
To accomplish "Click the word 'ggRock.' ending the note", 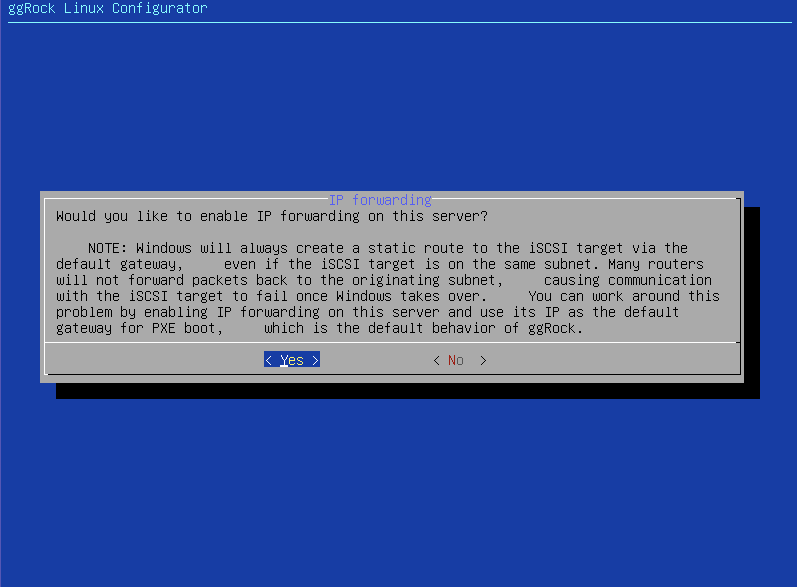I will [x=556, y=328].
